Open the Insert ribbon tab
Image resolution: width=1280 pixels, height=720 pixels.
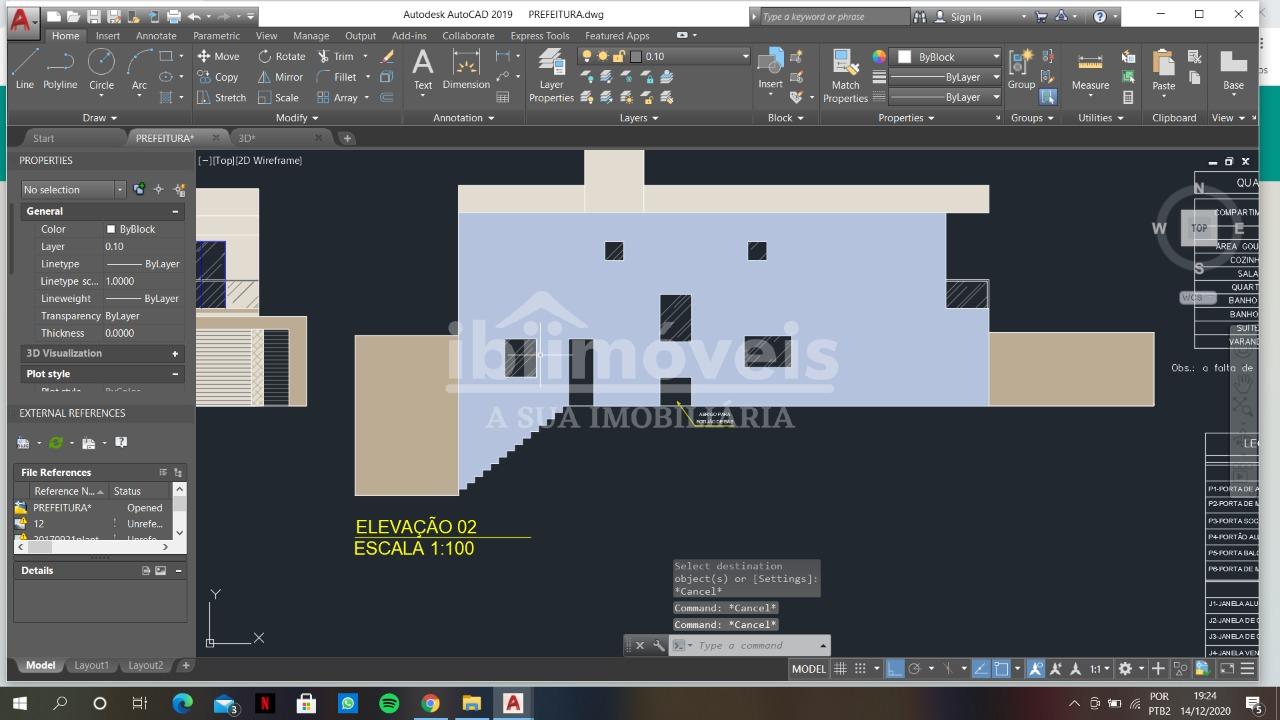pos(108,36)
